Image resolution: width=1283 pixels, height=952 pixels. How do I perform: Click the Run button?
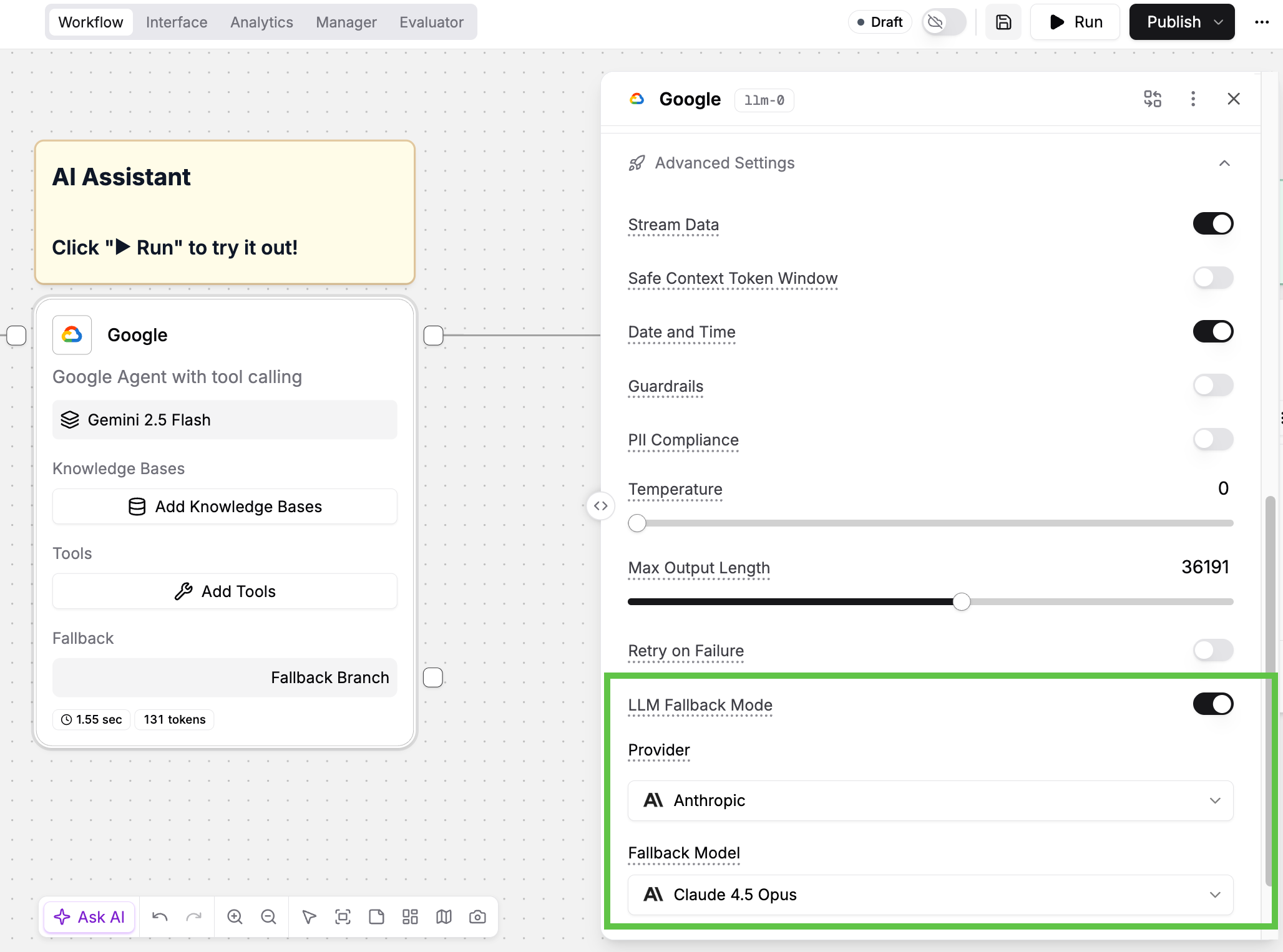click(x=1075, y=22)
